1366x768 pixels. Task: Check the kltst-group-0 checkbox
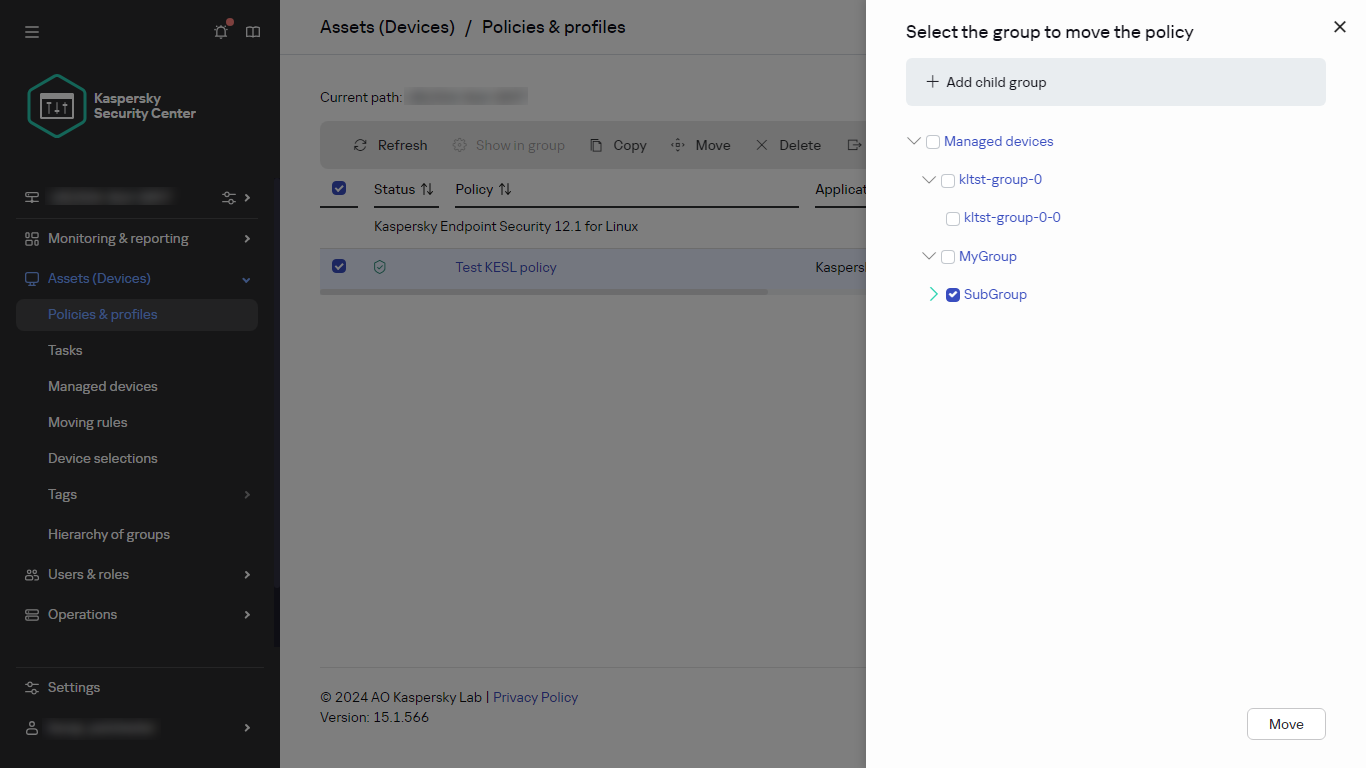pos(947,180)
